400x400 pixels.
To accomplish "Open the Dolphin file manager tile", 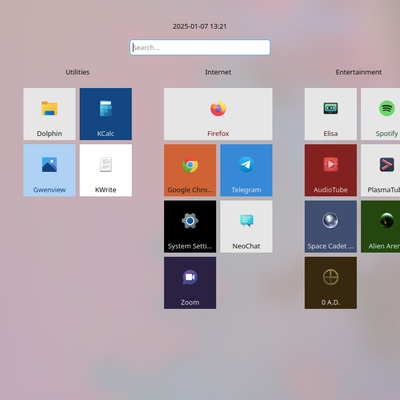I will 49,114.
